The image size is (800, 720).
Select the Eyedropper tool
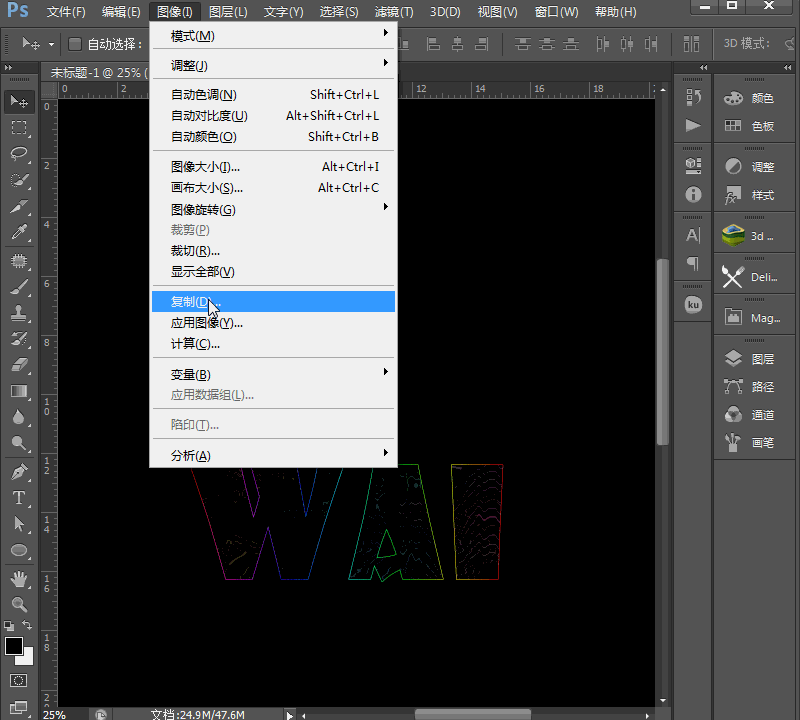(19, 233)
